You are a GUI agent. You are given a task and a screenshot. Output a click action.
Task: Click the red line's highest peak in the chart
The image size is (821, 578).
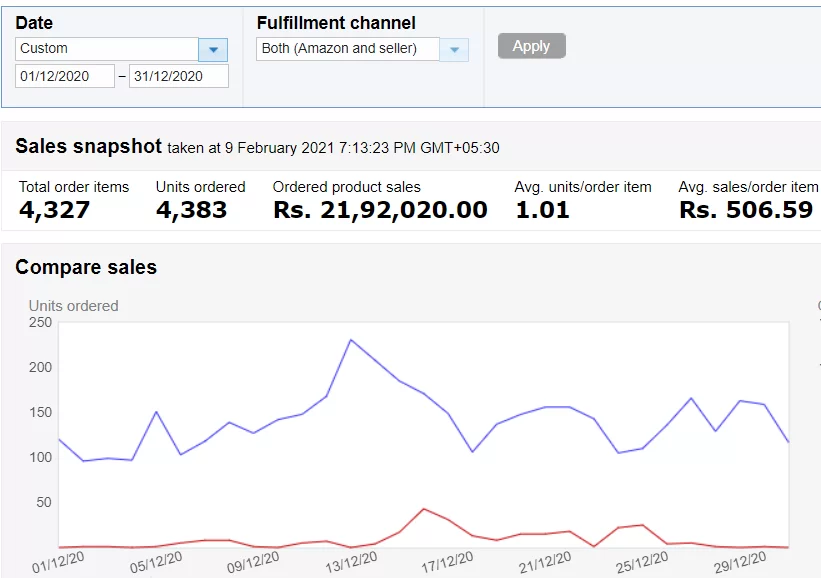424,509
